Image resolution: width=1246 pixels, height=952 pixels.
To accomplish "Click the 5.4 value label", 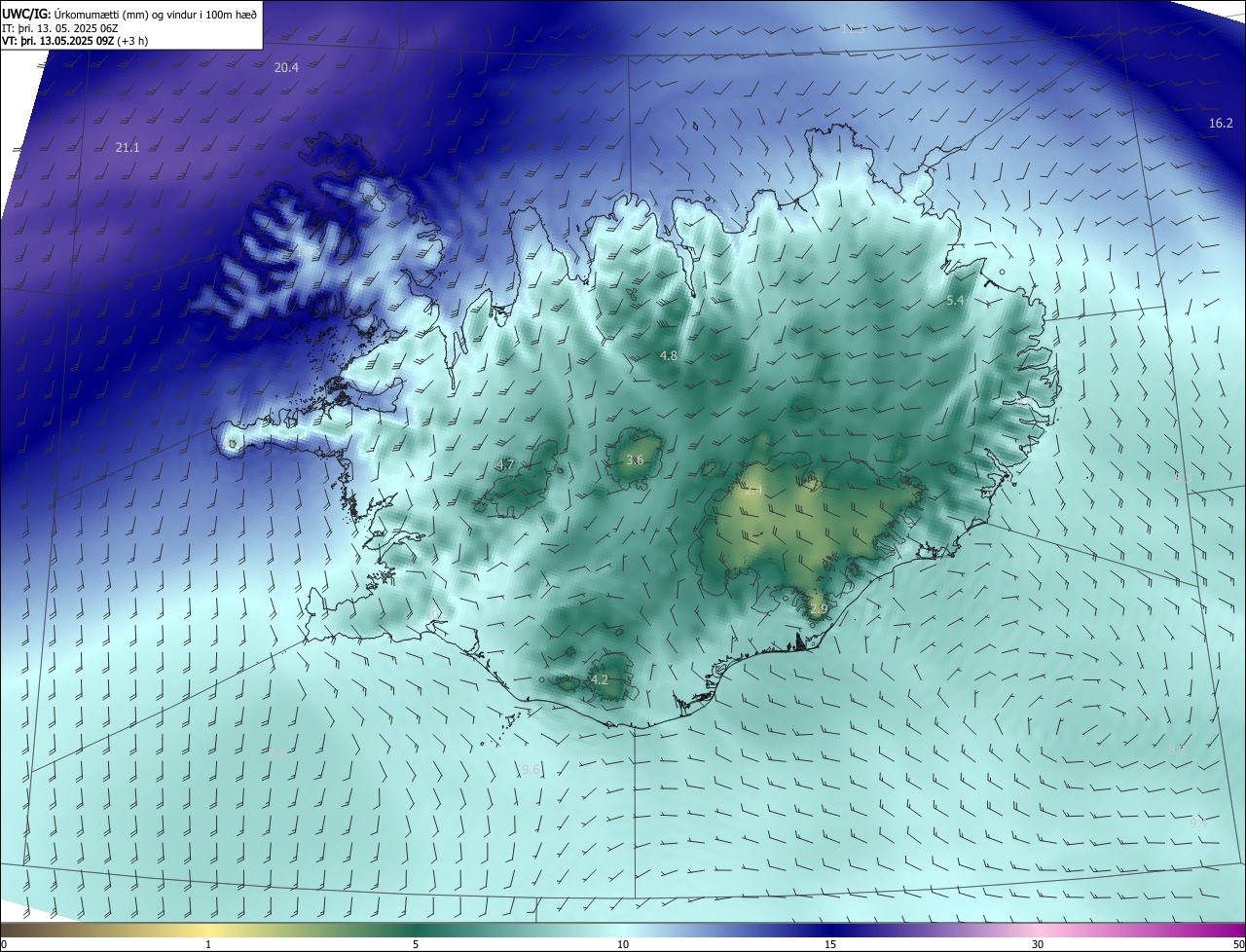I will [955, 301].
